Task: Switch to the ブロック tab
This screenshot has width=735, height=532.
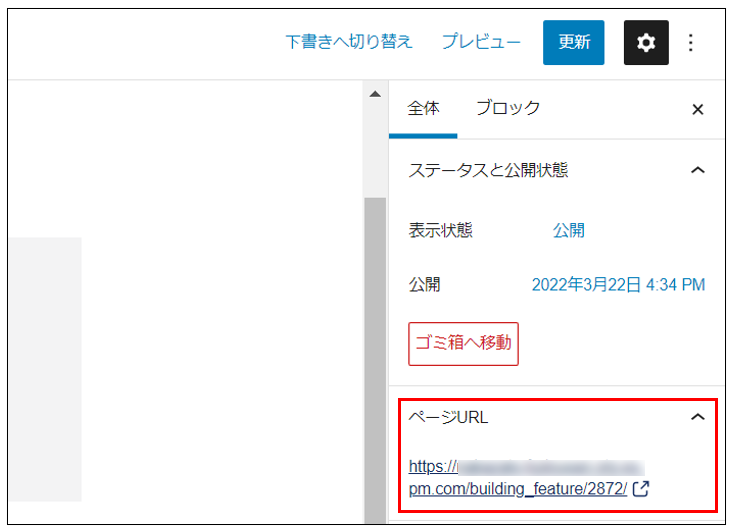Action: 508,109
